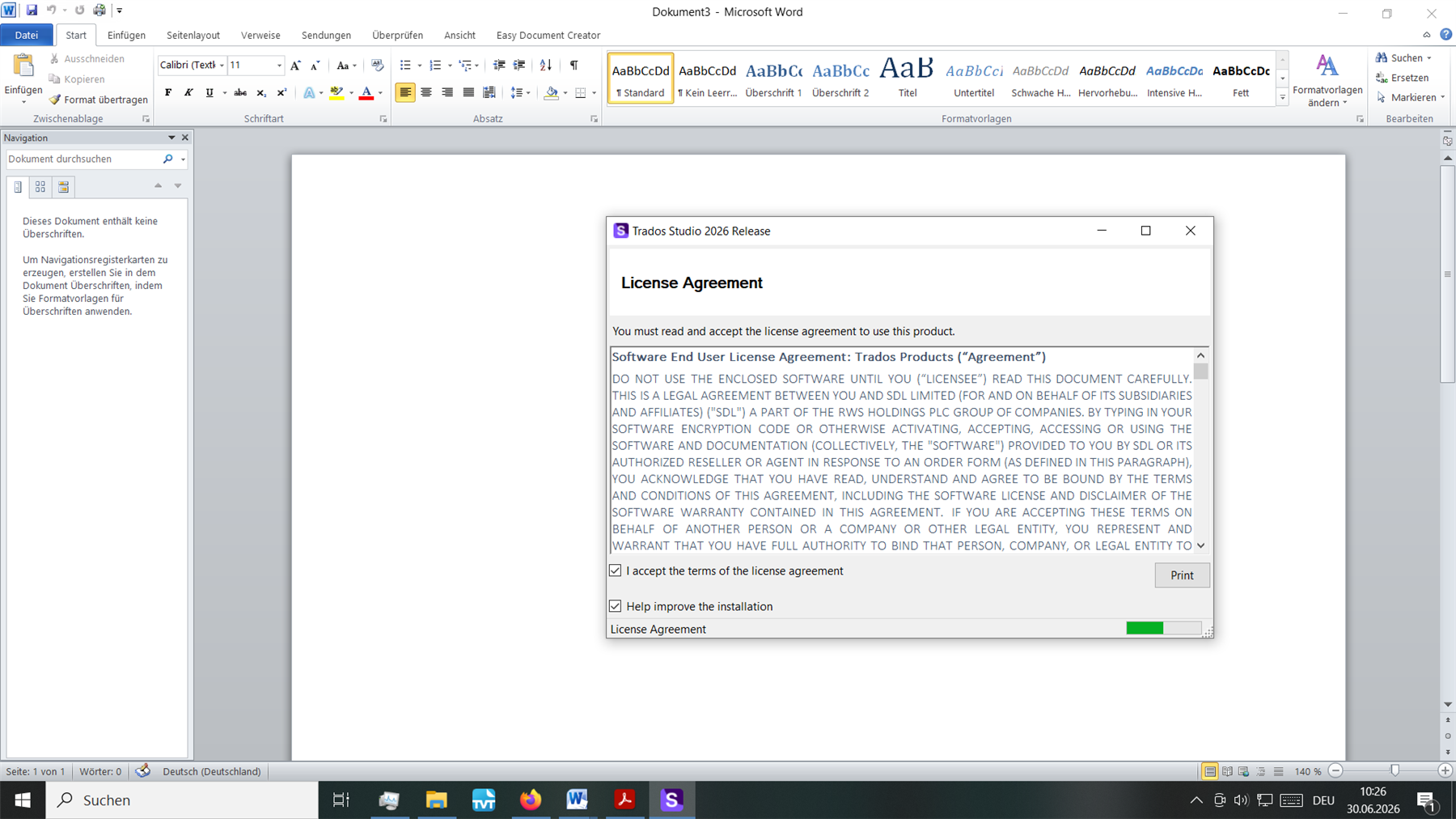1456x819 pixels.
Task: Switch to Verweise ribbon tab
Action: [260, 35]
